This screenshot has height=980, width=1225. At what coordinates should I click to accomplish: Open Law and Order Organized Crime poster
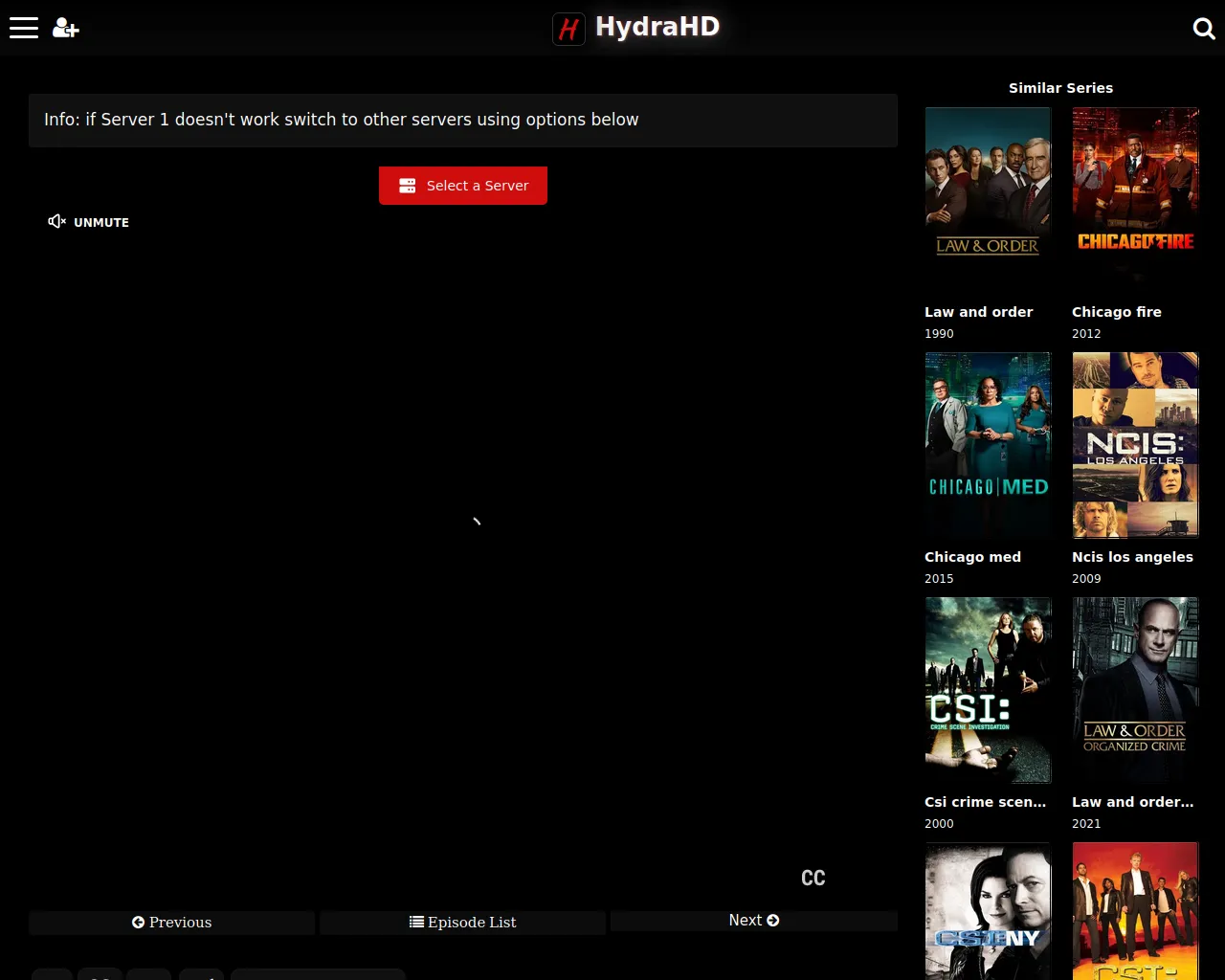pos(1135,690)
